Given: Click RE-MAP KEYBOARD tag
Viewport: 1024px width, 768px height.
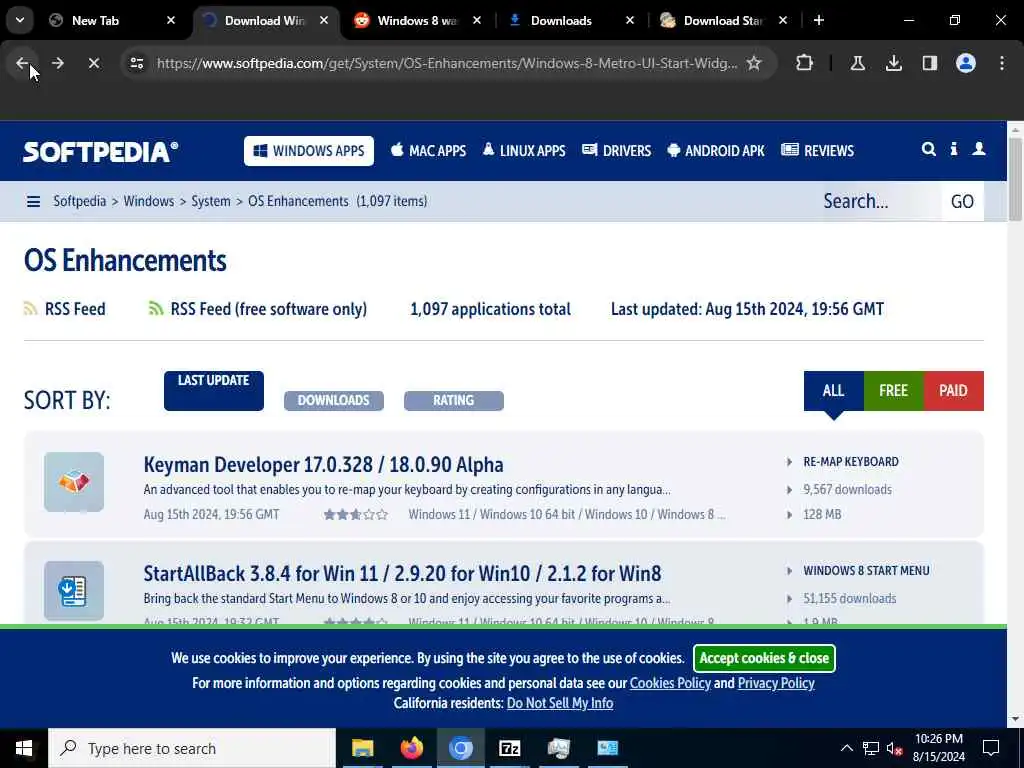Looking at the screenshot, I should point(851,462).
